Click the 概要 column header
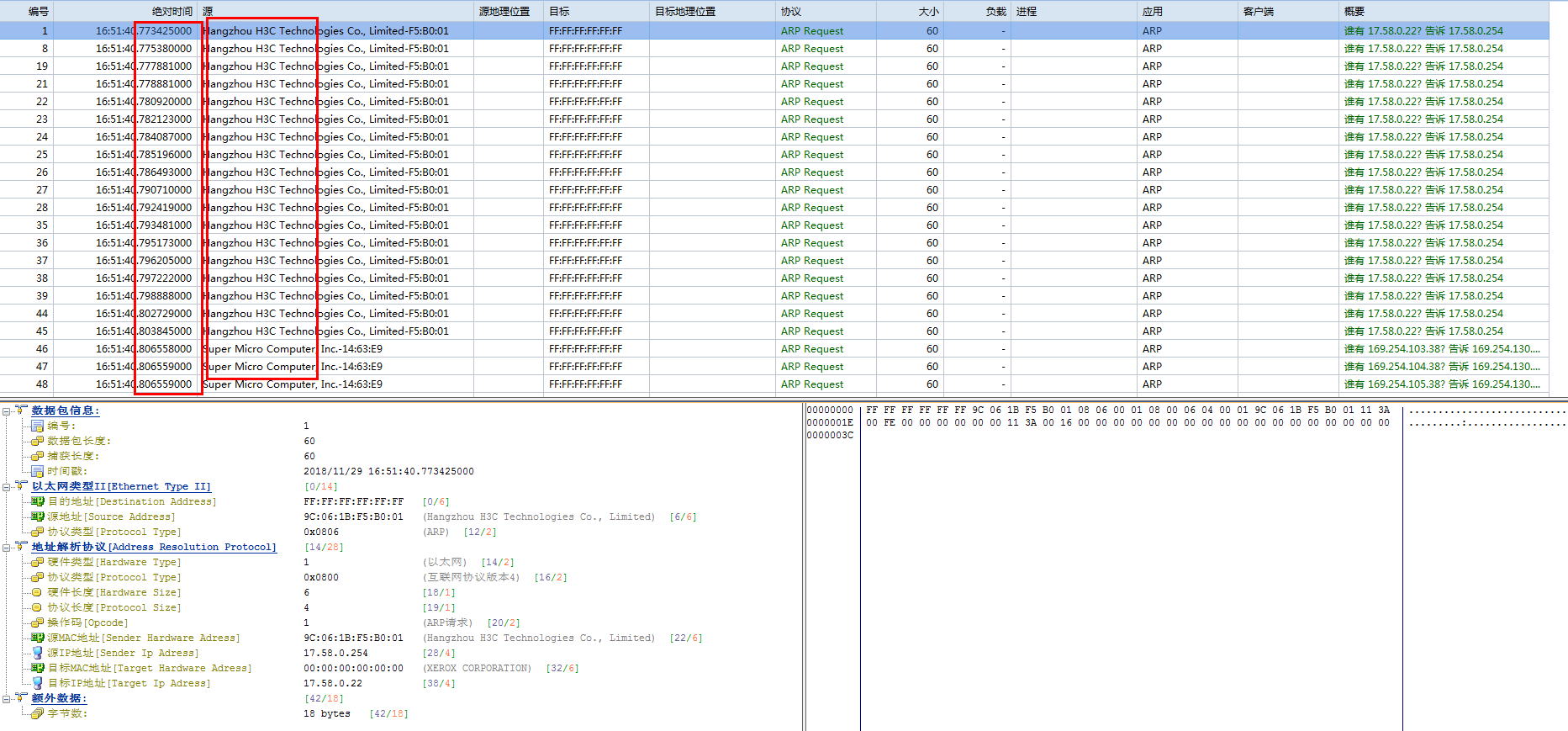1568x731 pixels. point(1354,11)
